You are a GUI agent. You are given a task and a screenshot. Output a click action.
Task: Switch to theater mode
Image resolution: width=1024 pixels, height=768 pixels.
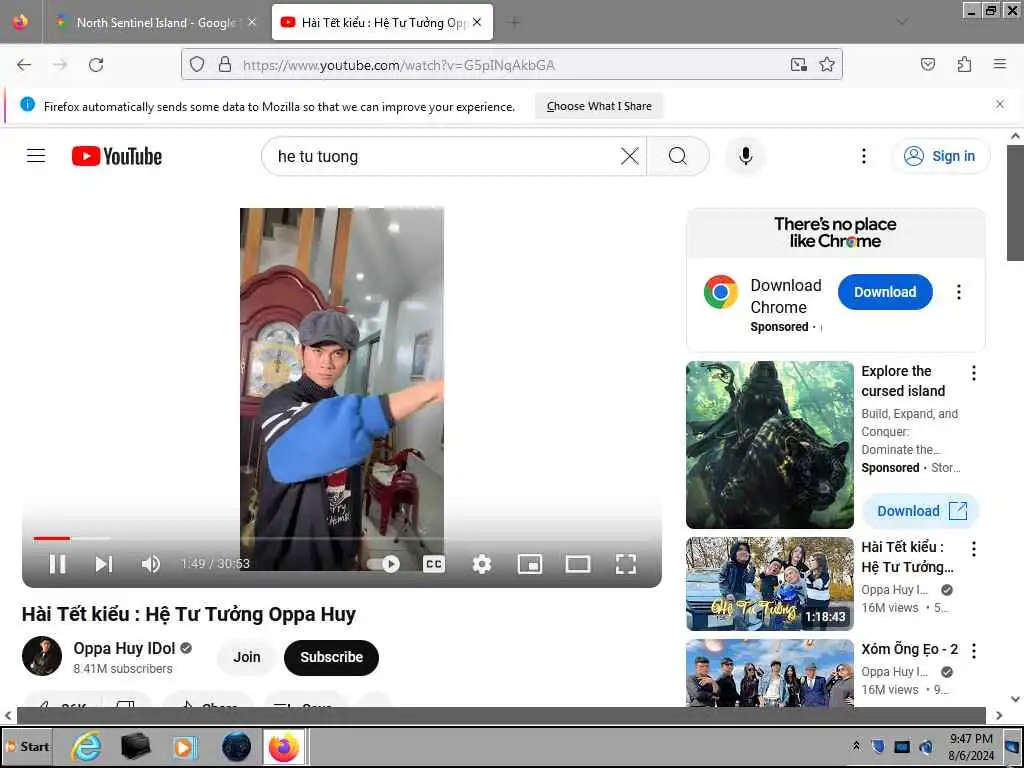pos(578,564)
